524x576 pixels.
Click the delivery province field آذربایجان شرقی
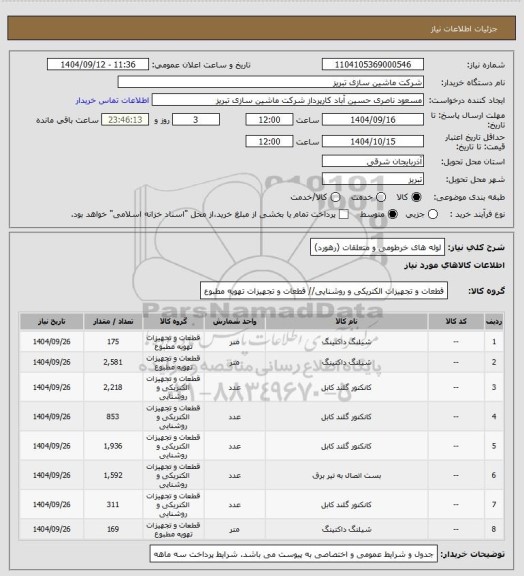(x=373, y=161)
